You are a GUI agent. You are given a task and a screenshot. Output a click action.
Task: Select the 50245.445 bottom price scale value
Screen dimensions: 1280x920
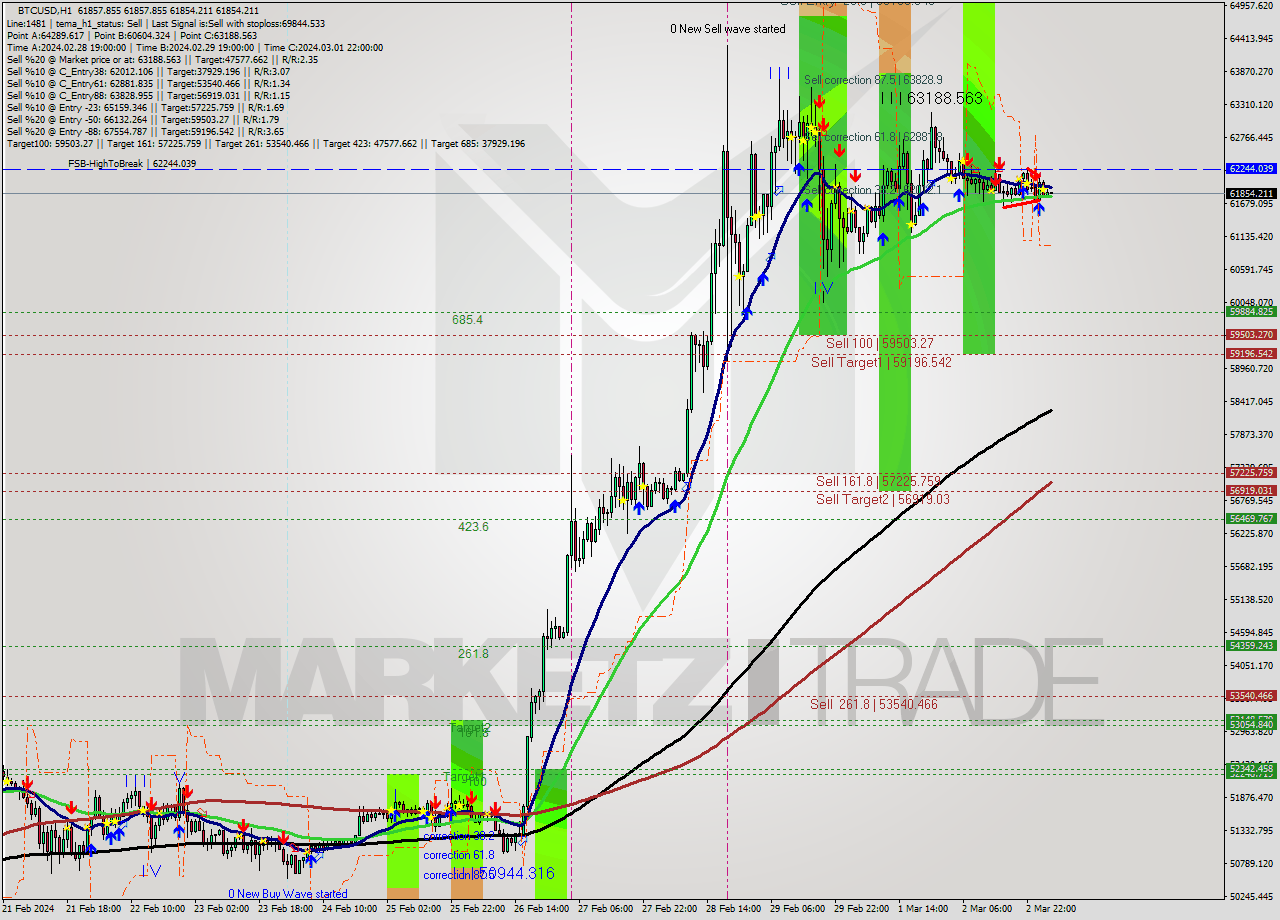click(1251, 897)
